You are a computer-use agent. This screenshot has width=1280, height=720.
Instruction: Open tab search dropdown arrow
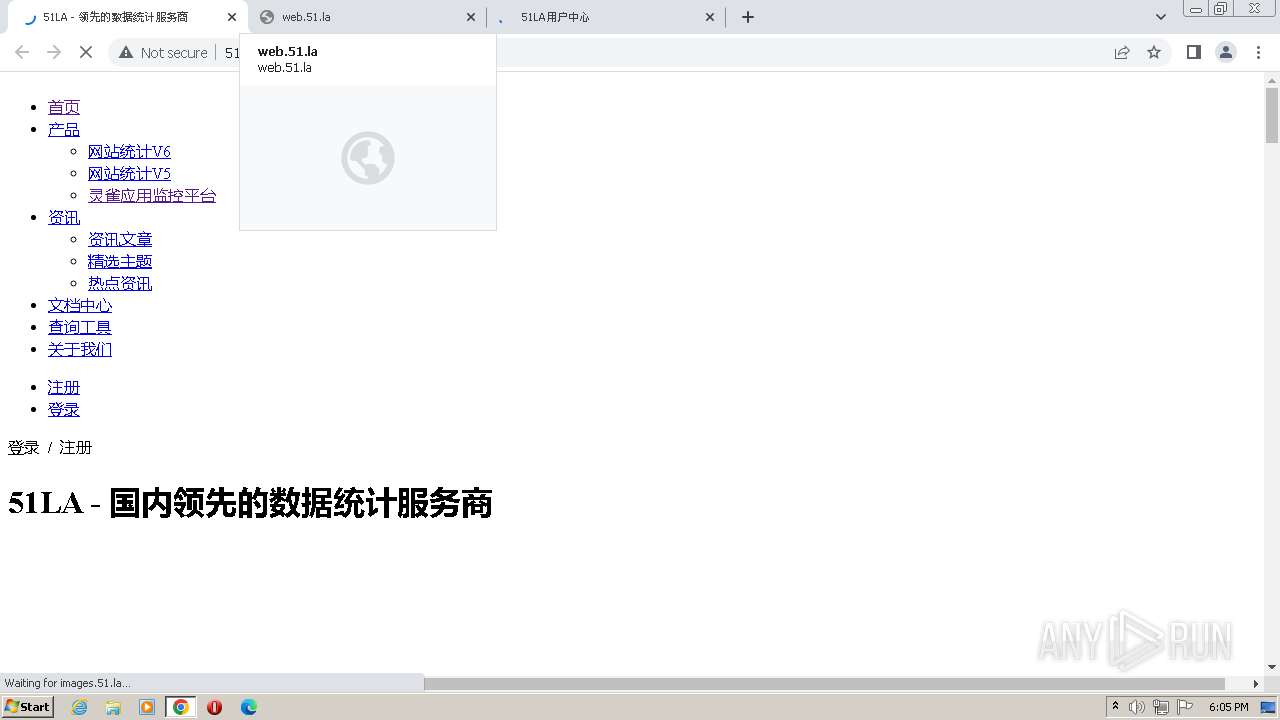(1160, 17)
